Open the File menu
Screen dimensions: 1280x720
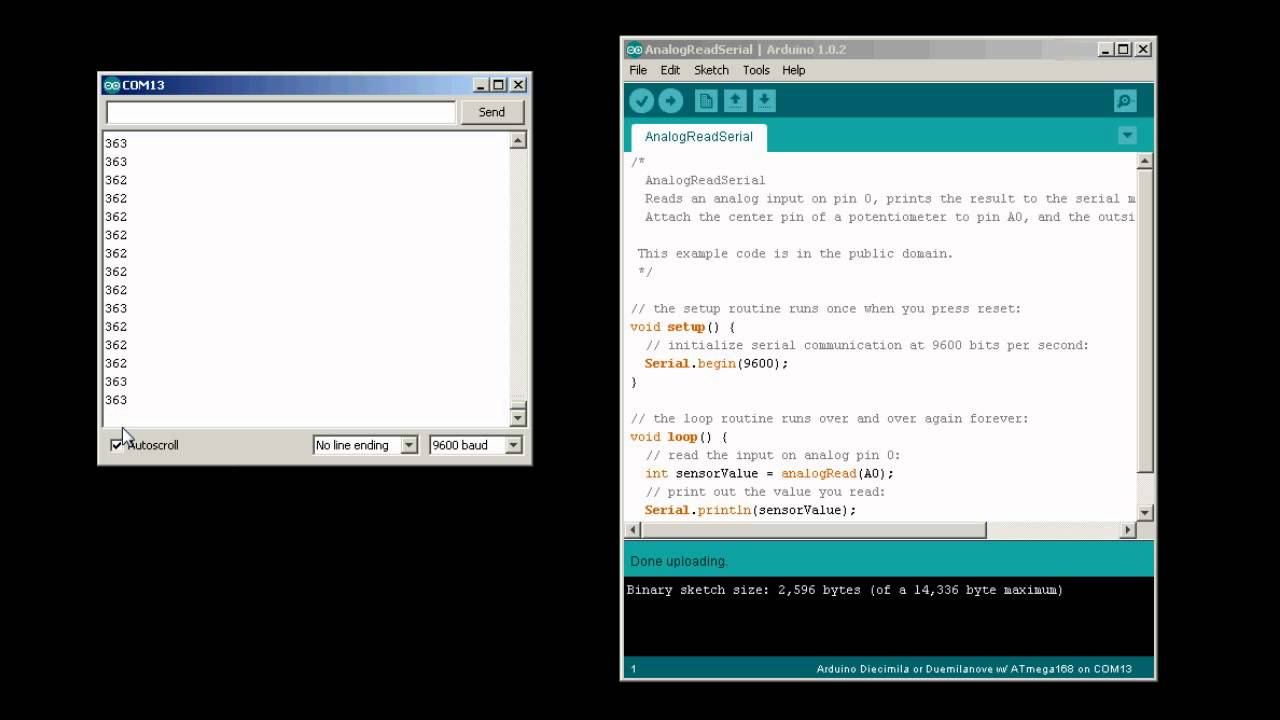pos(638,70)
